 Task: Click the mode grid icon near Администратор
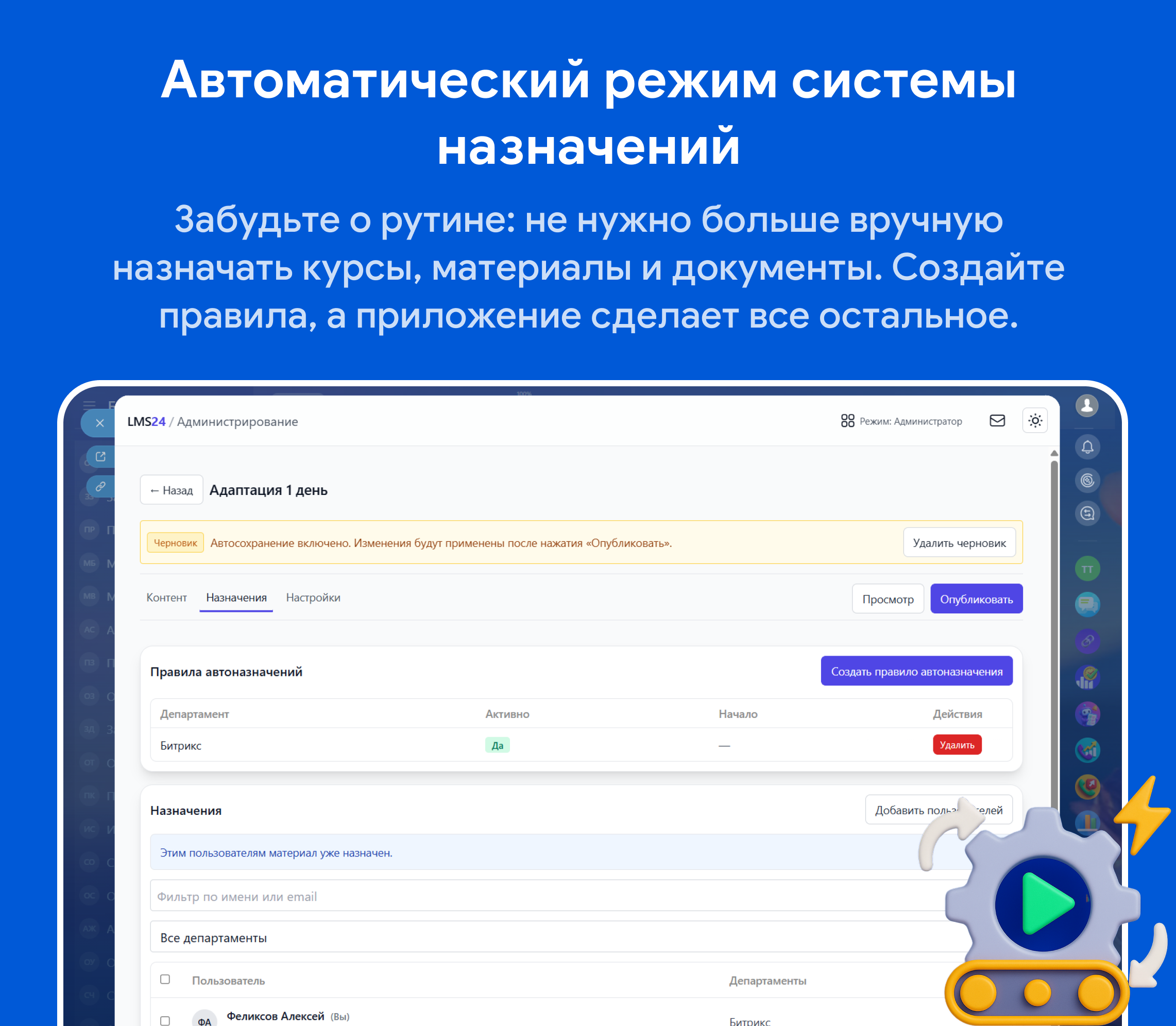pos(847,421)
